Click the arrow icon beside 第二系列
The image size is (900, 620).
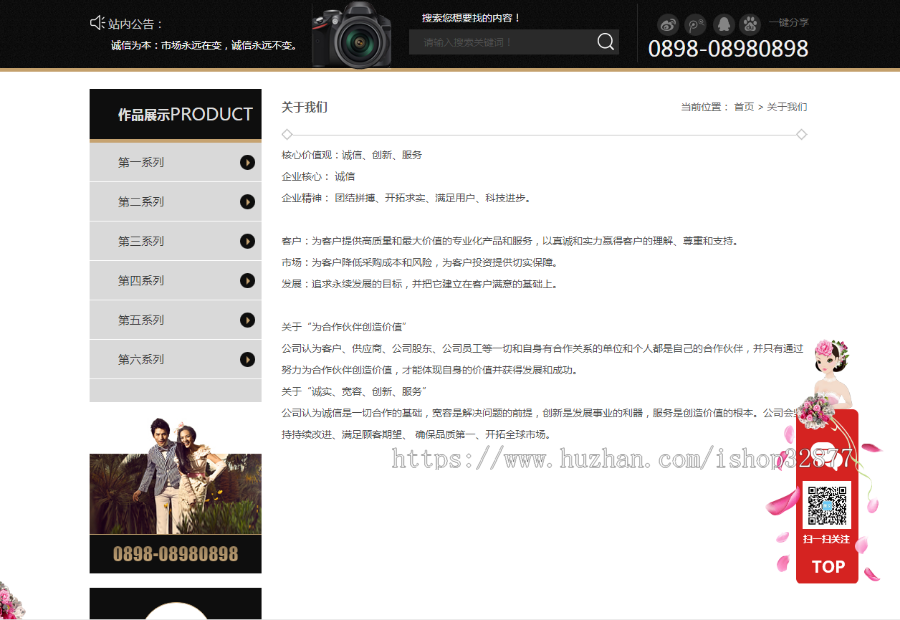(x=247, y=202)
